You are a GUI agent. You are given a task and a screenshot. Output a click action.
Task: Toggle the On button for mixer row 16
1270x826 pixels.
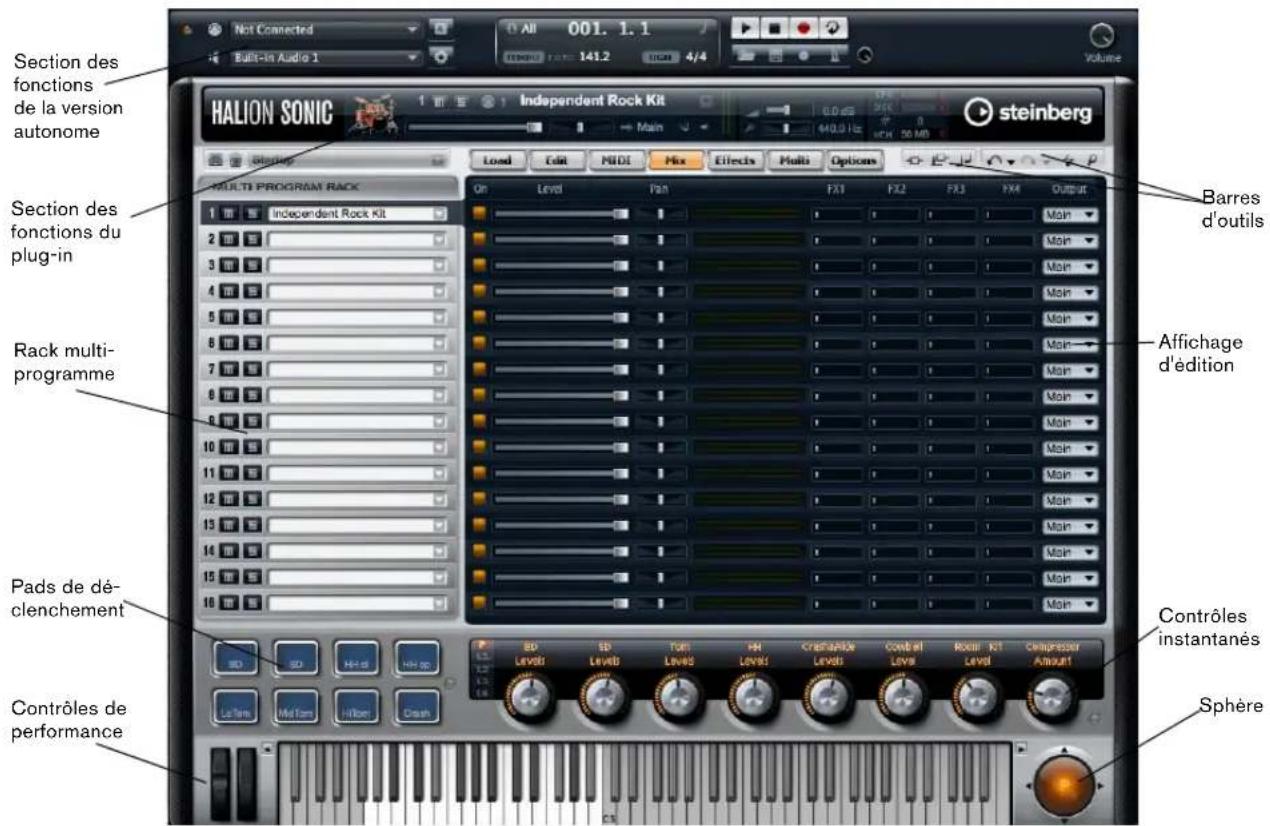point(480,603)
